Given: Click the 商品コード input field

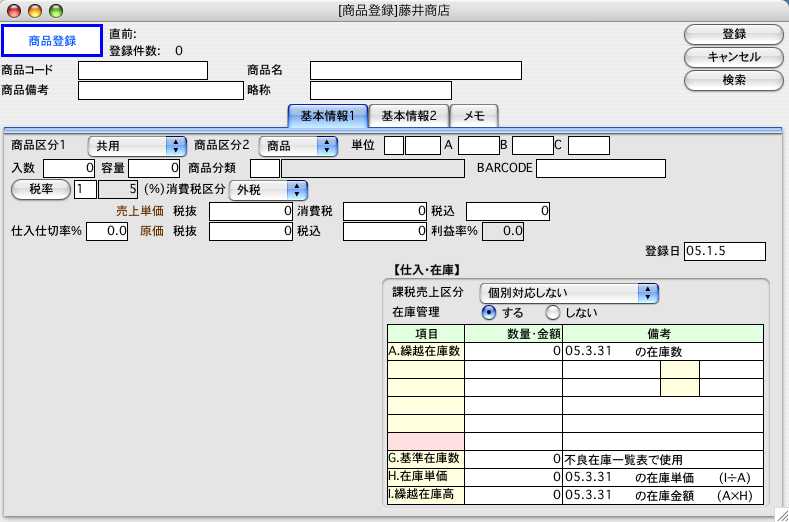Looking at the screenshot, I should click(143, 70).
